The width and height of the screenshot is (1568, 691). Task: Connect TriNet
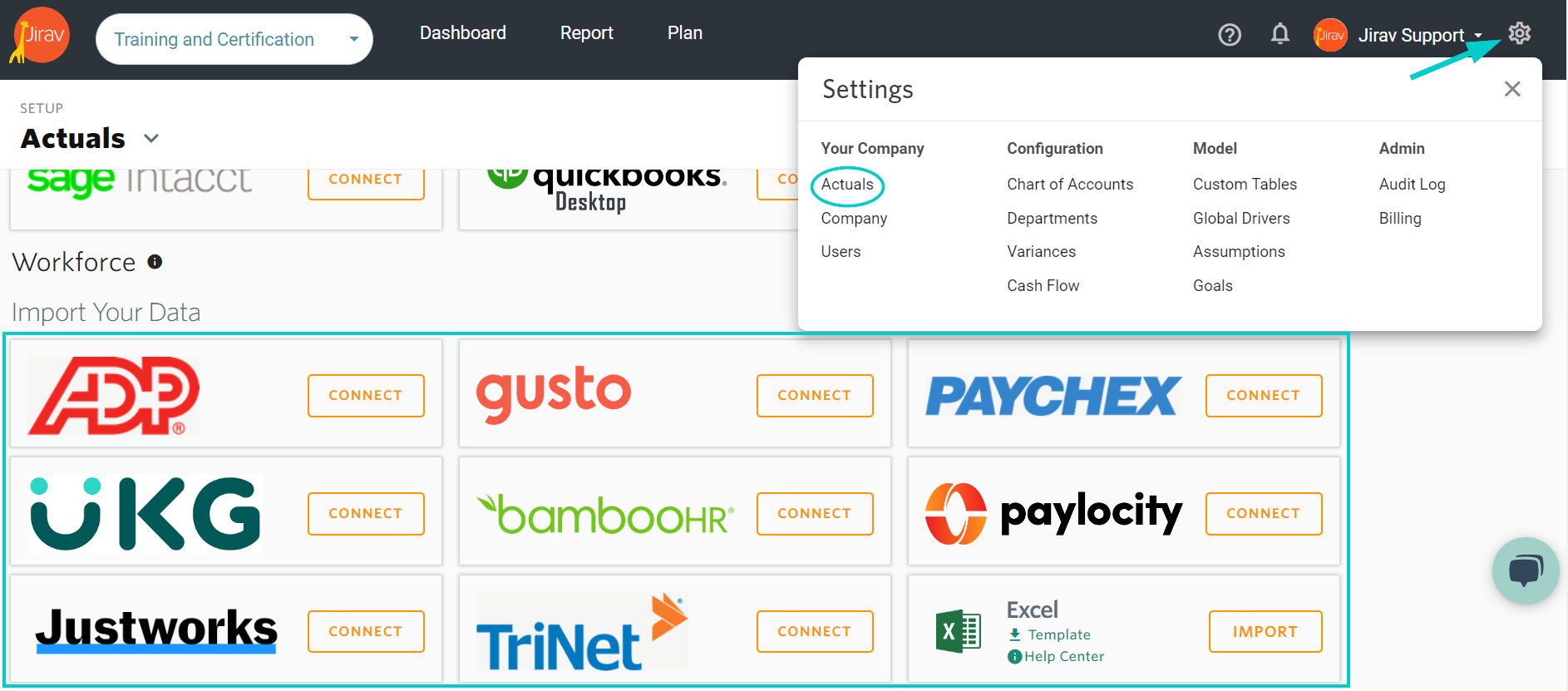click(x=815, y=632)
